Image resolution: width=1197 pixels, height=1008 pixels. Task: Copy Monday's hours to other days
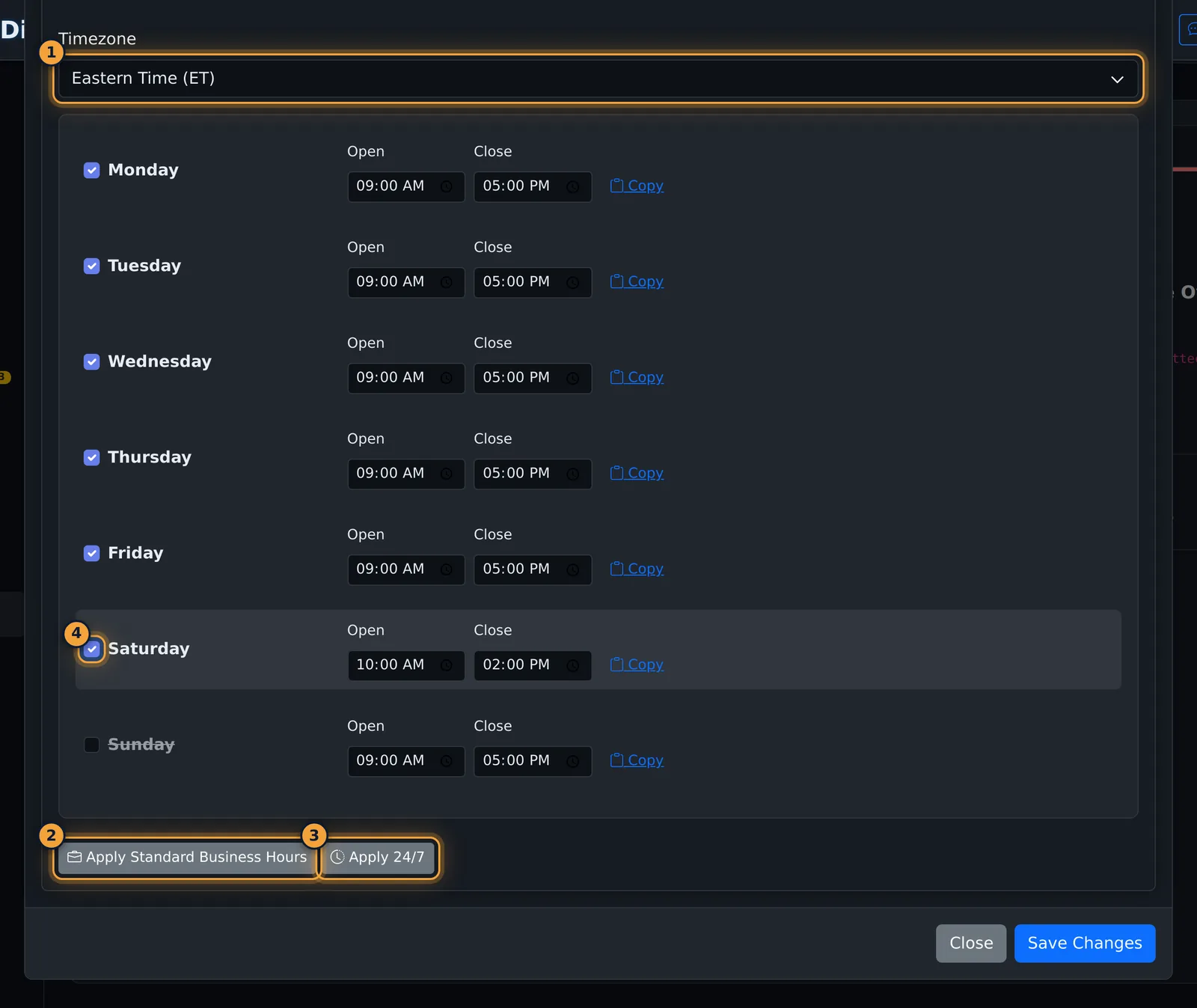point(637,186)
